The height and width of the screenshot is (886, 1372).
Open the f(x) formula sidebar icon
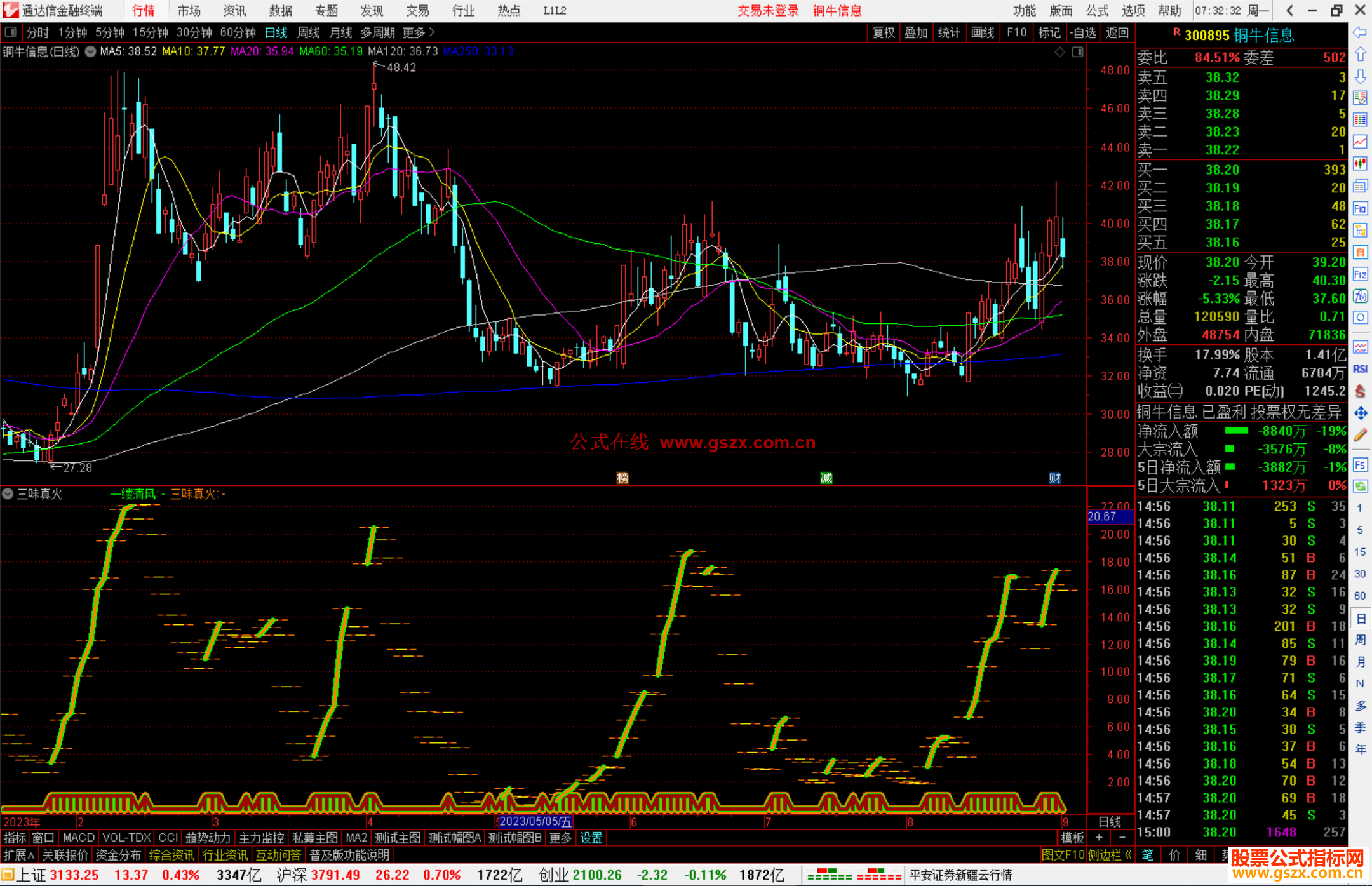[1360, 296]
